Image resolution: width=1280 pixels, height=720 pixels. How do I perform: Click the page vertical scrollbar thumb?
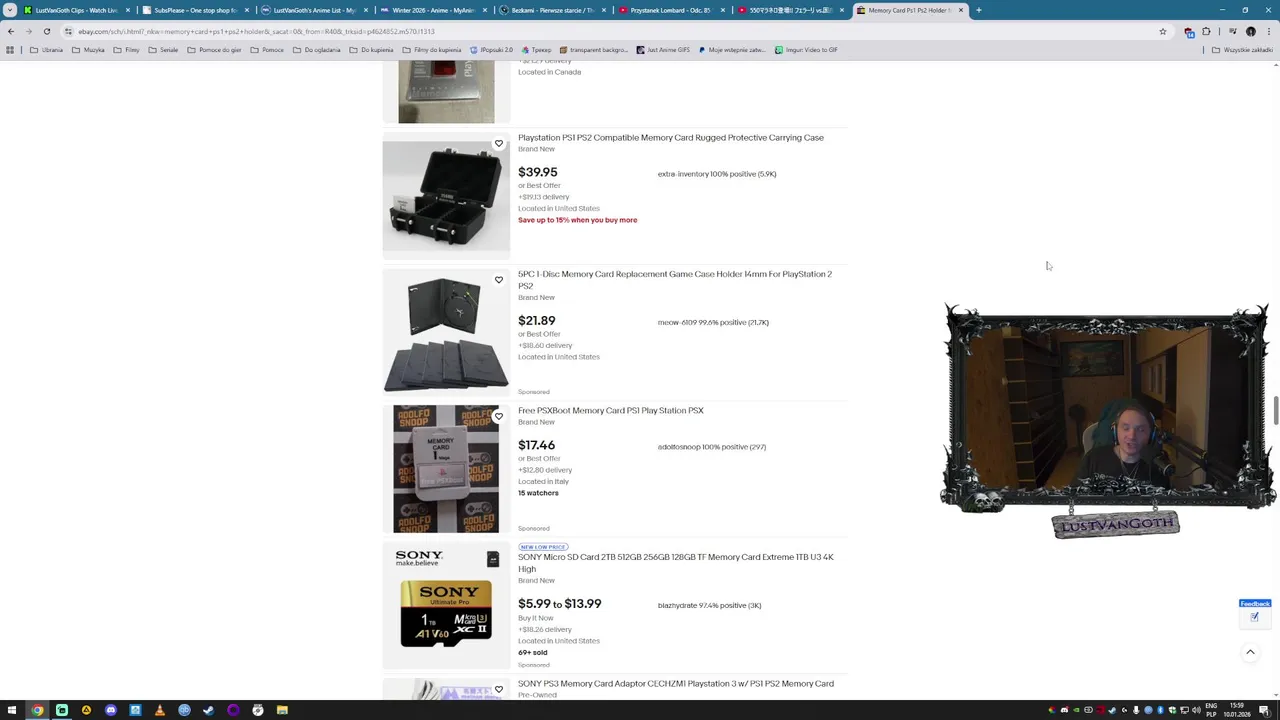point(1275,411)
